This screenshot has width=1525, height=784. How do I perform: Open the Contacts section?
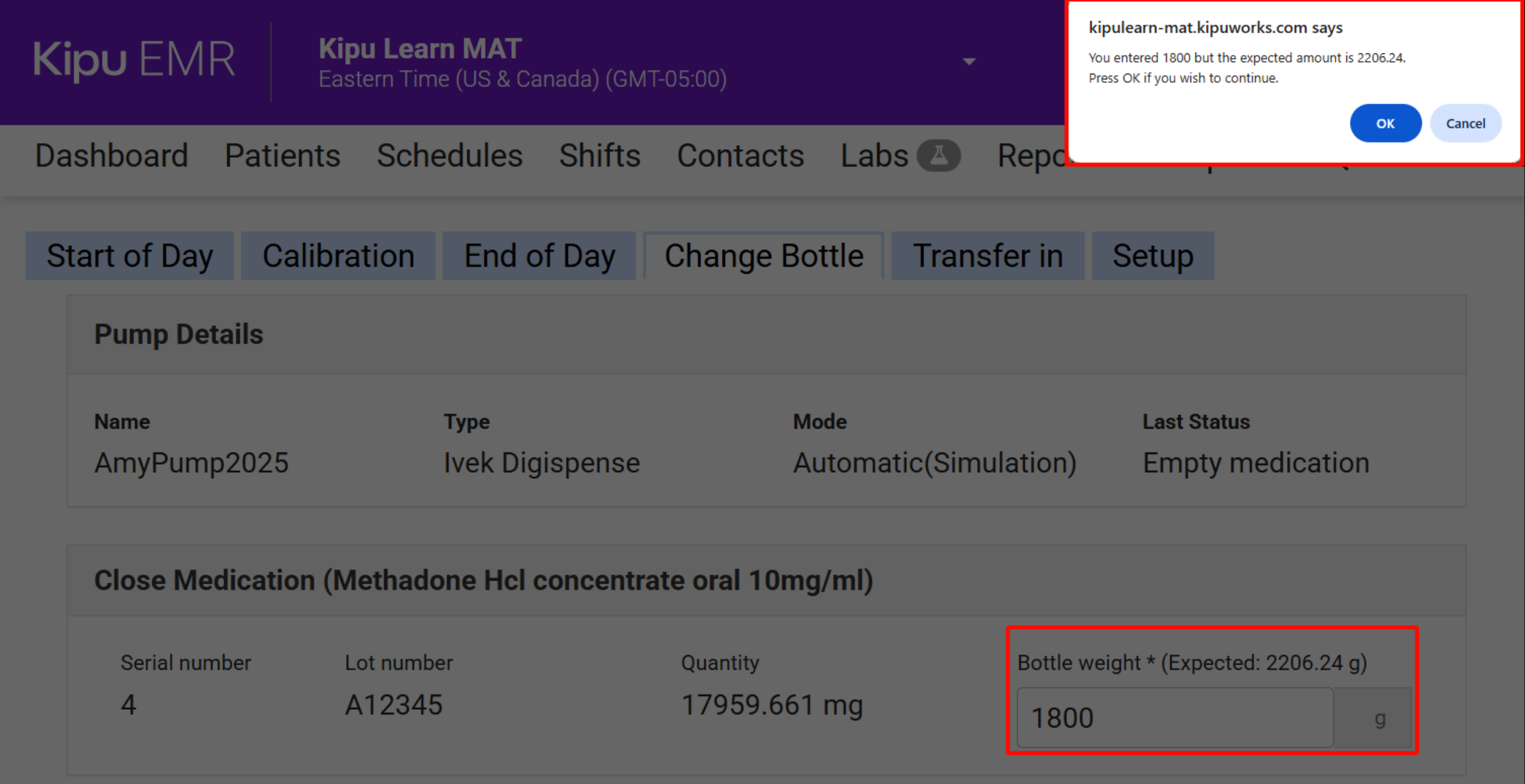740,155
